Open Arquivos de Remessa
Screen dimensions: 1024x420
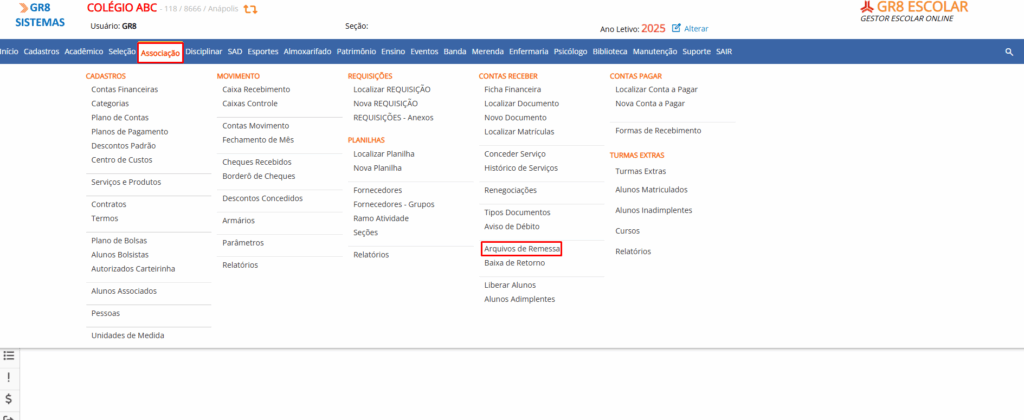521,248
